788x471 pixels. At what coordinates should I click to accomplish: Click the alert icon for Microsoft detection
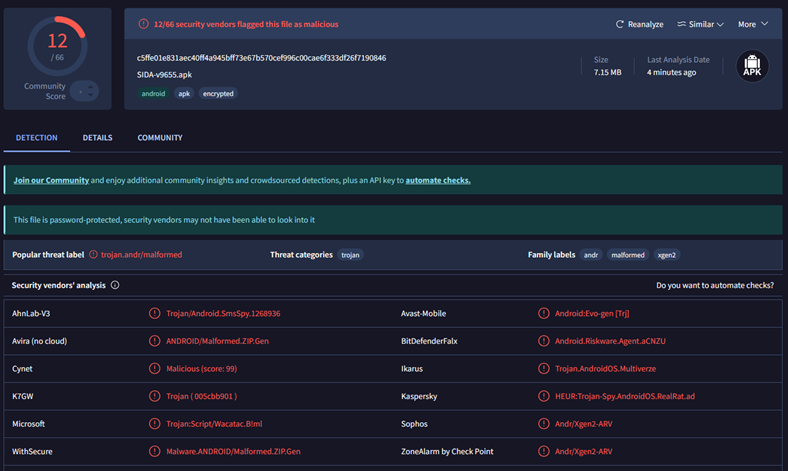[x=154, y=424]
